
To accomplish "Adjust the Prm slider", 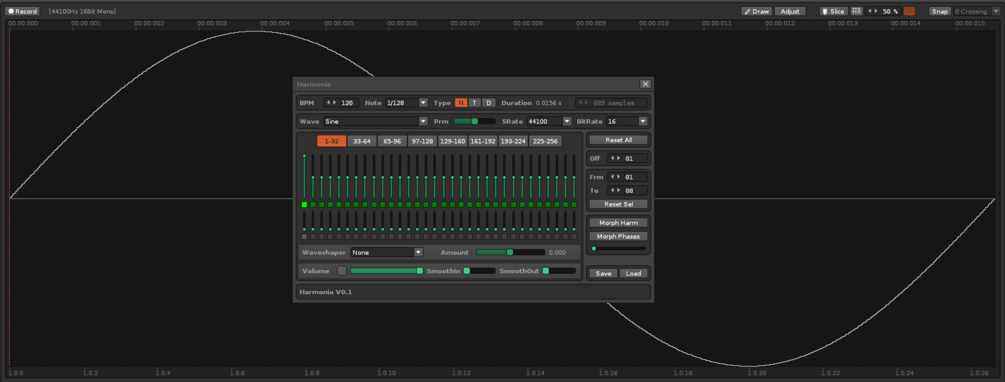I will tap(474, 121).
